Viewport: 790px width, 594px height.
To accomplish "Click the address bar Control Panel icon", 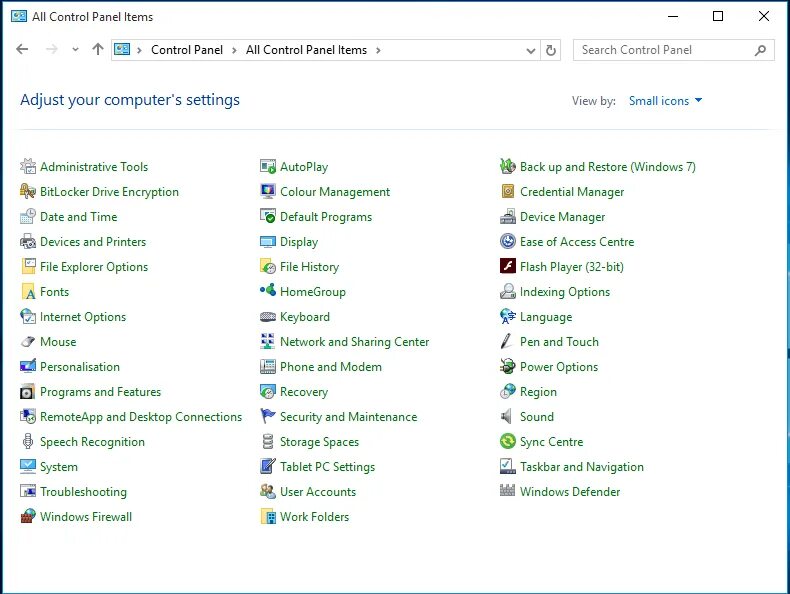I will point(122,49).
